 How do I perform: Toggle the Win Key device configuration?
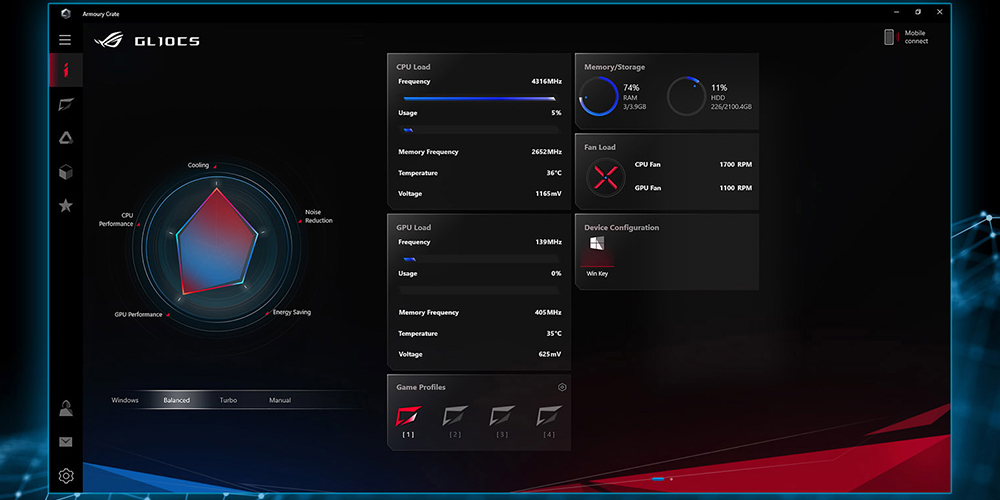[x=598, y=256]
